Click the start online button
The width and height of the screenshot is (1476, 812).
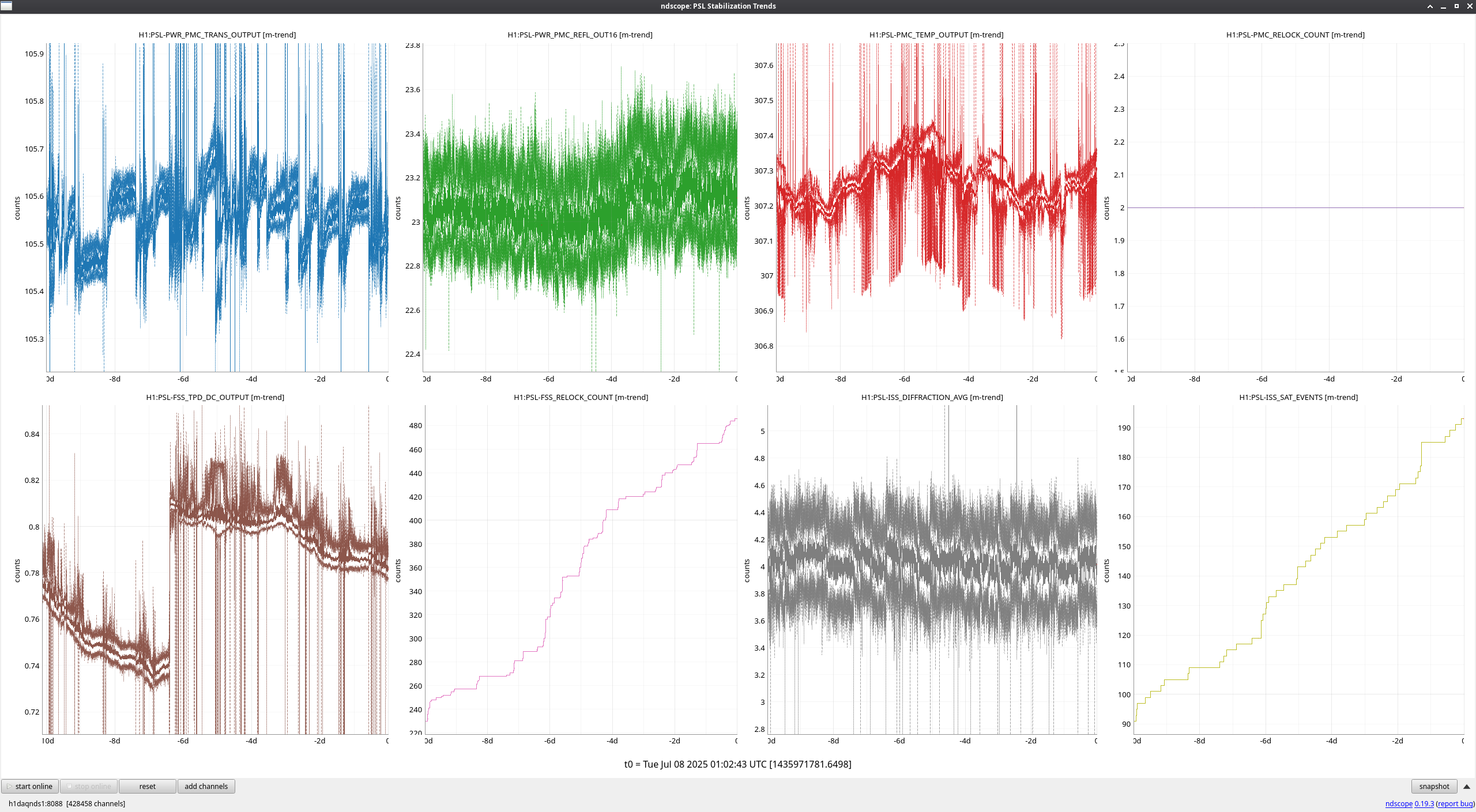pyautogui.click(x=30, y=786)
